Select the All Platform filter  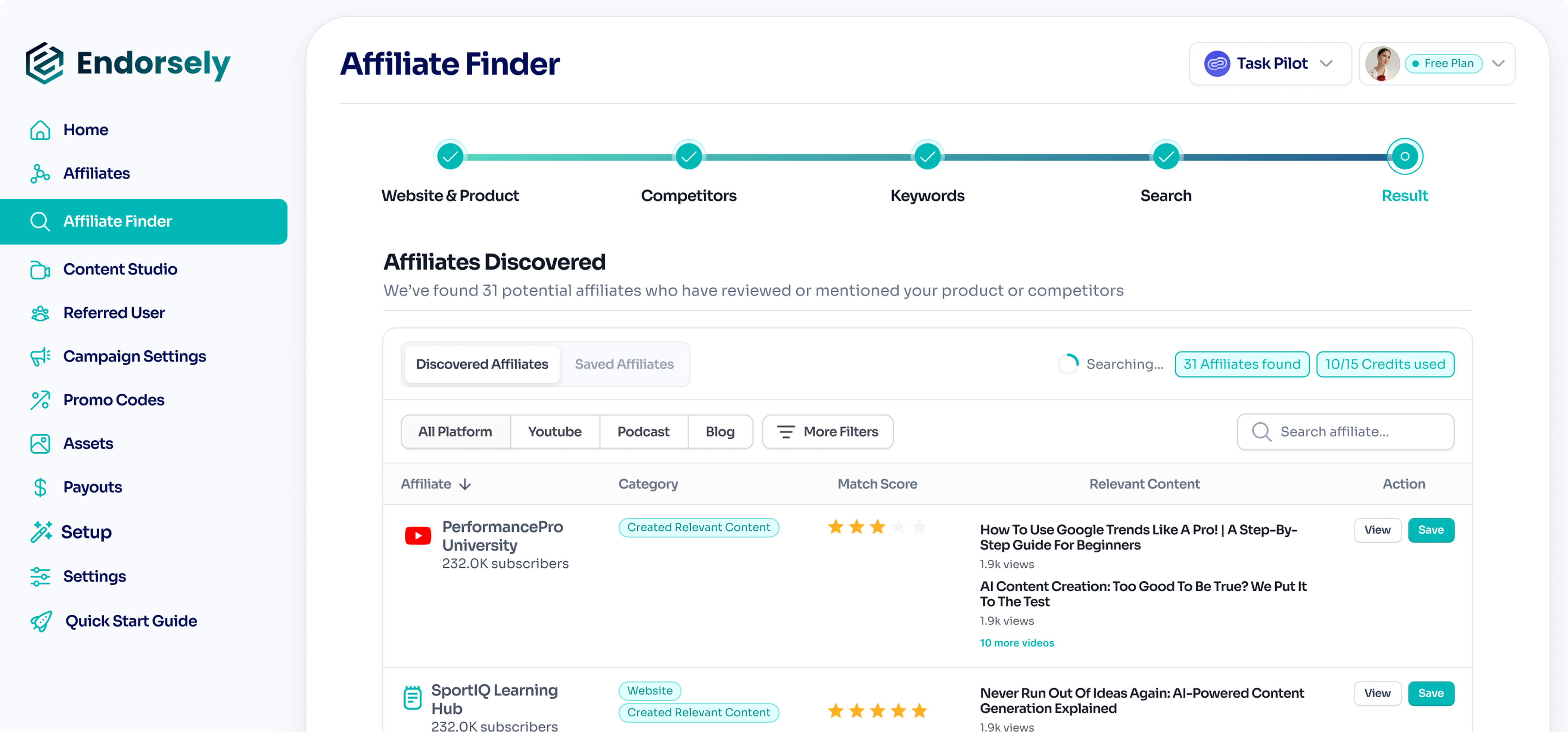coord(455,432)
